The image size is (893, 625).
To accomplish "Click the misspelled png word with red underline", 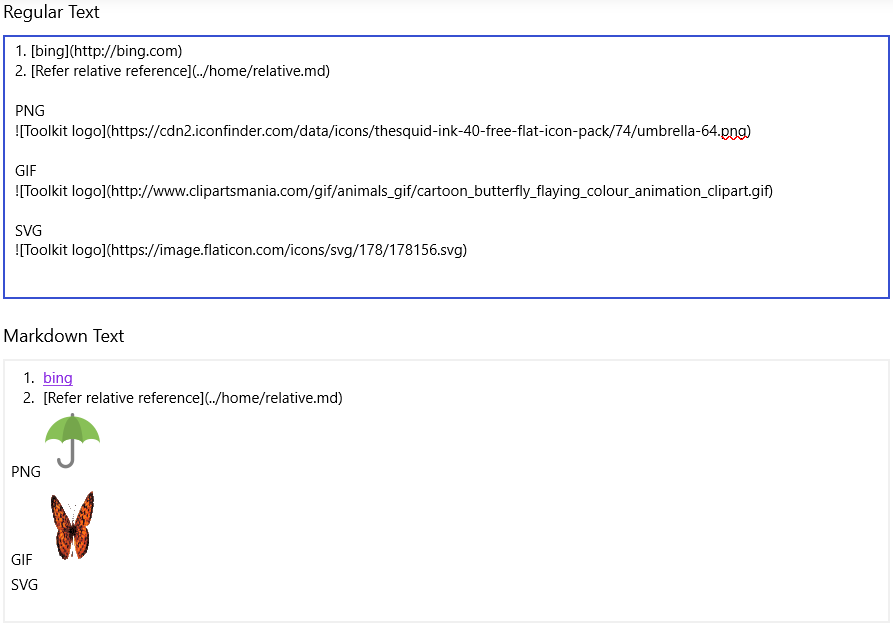I will pos(735,130).
